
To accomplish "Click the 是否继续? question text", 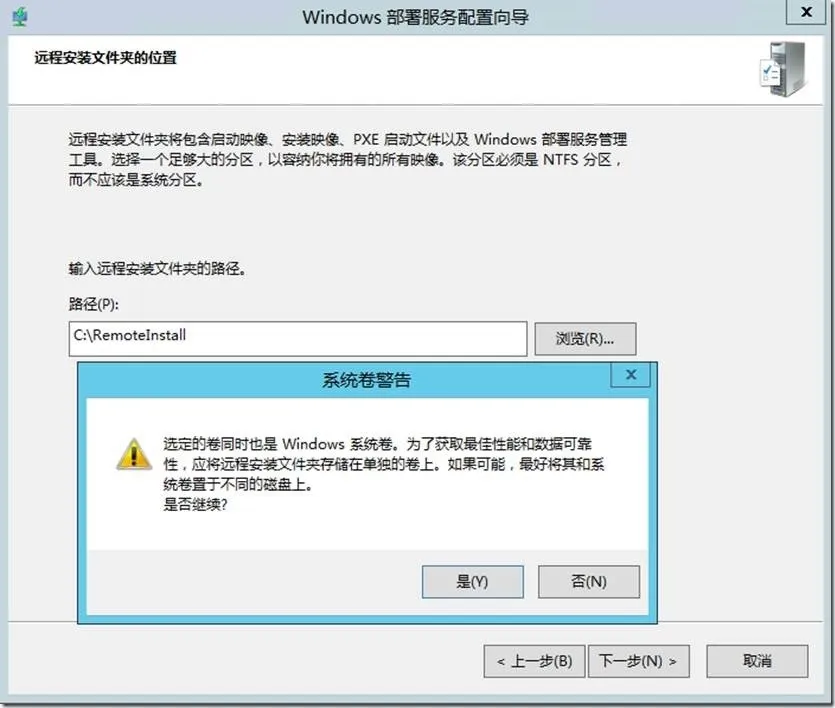I will [x=195, y=504].
